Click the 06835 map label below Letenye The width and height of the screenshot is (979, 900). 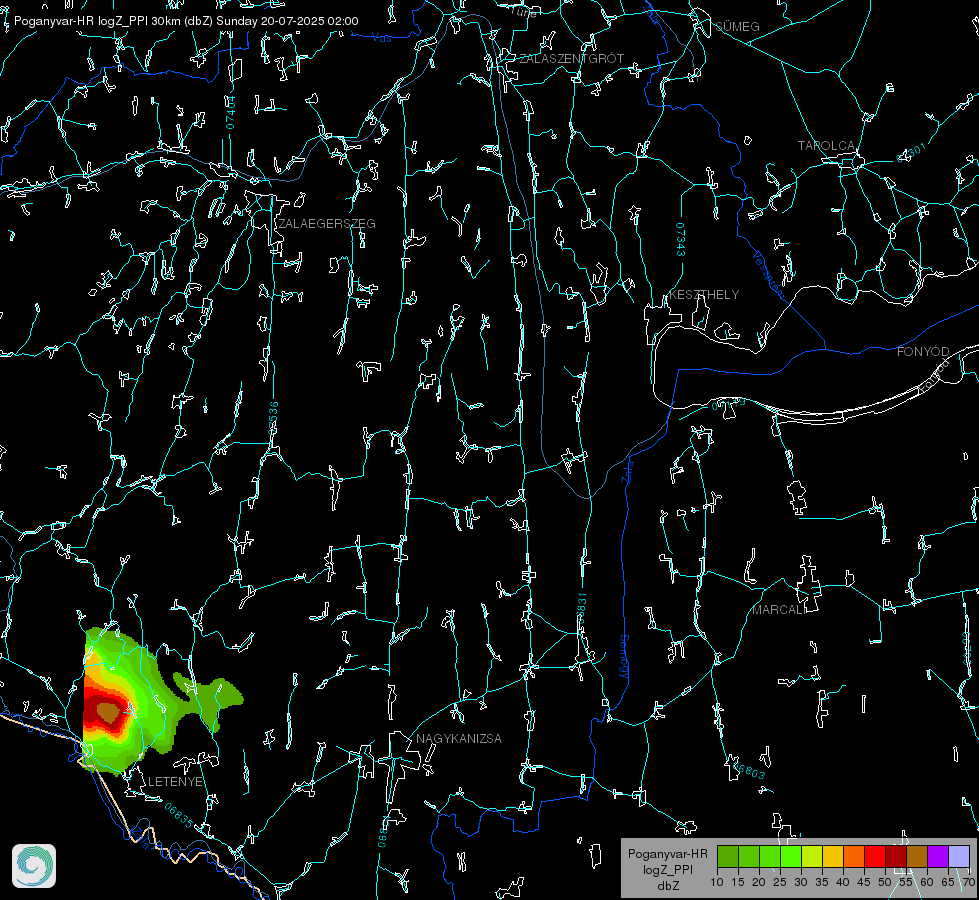click(179, 815)
